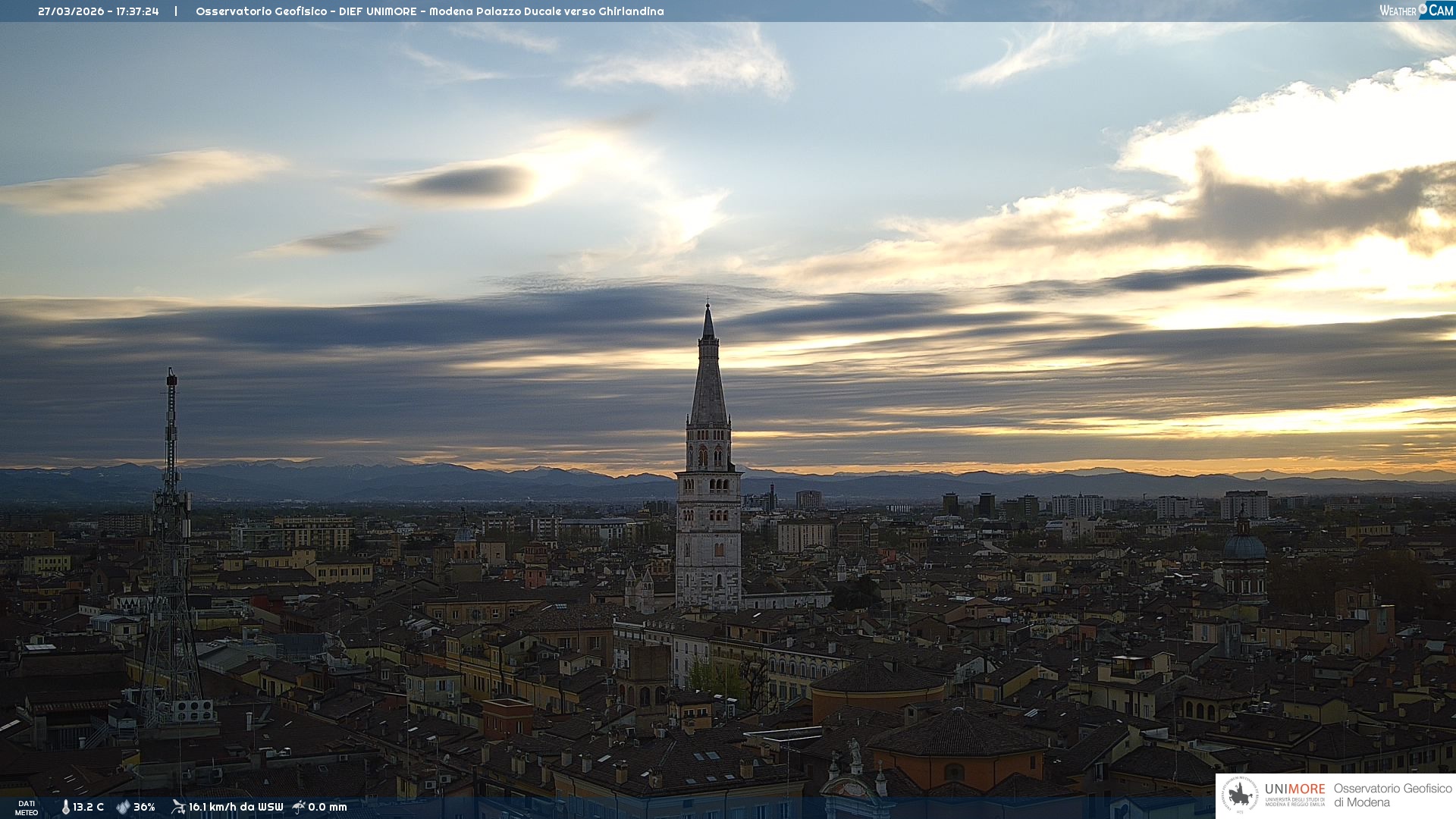Click the UNIMORE horseman seal emblem
This screenshot has height=819, width=1456.
click(x=1241, y=795)
